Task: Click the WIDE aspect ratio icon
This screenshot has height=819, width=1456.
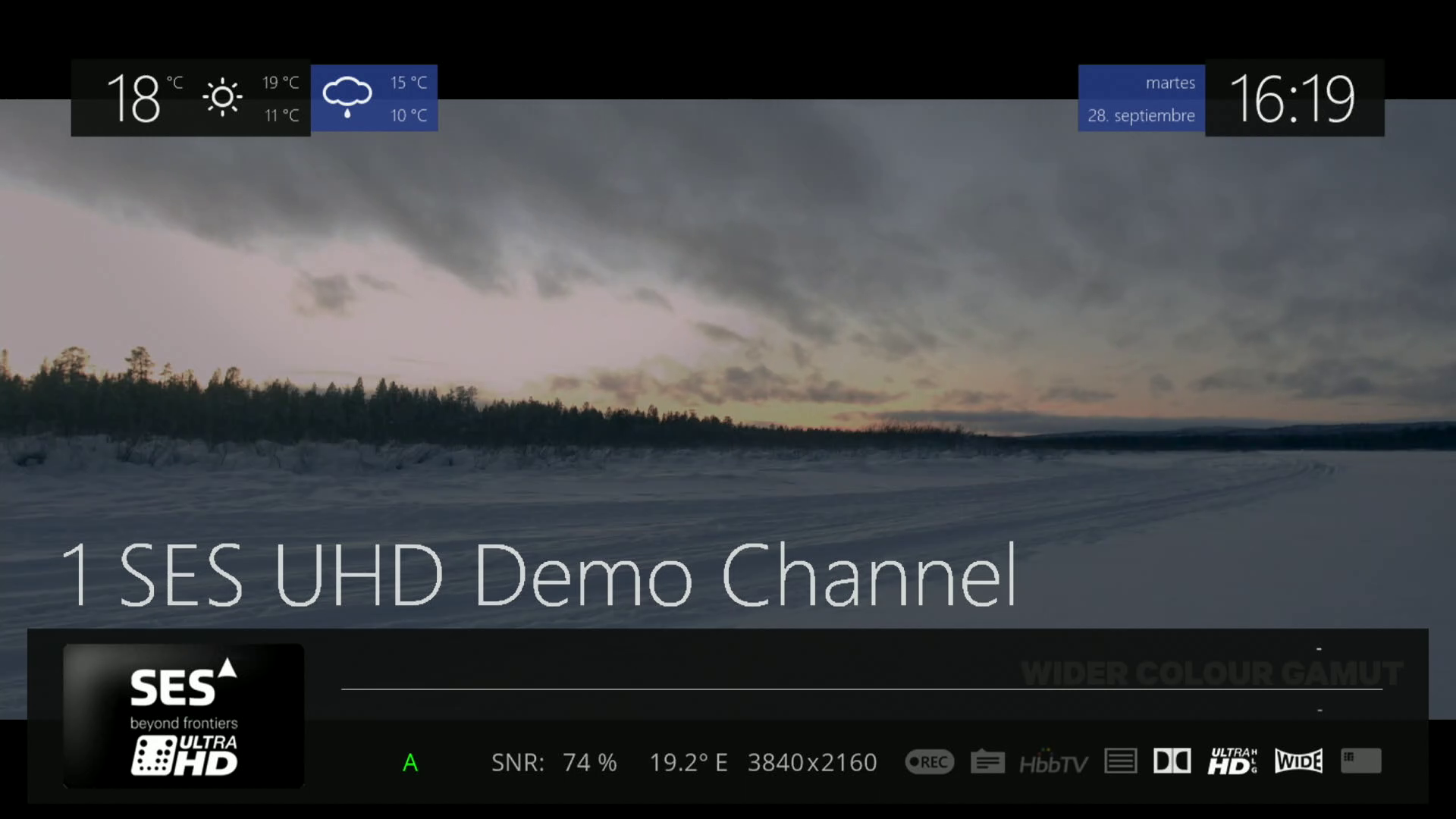Action: pyautogui.click(x=1298, y=761)
